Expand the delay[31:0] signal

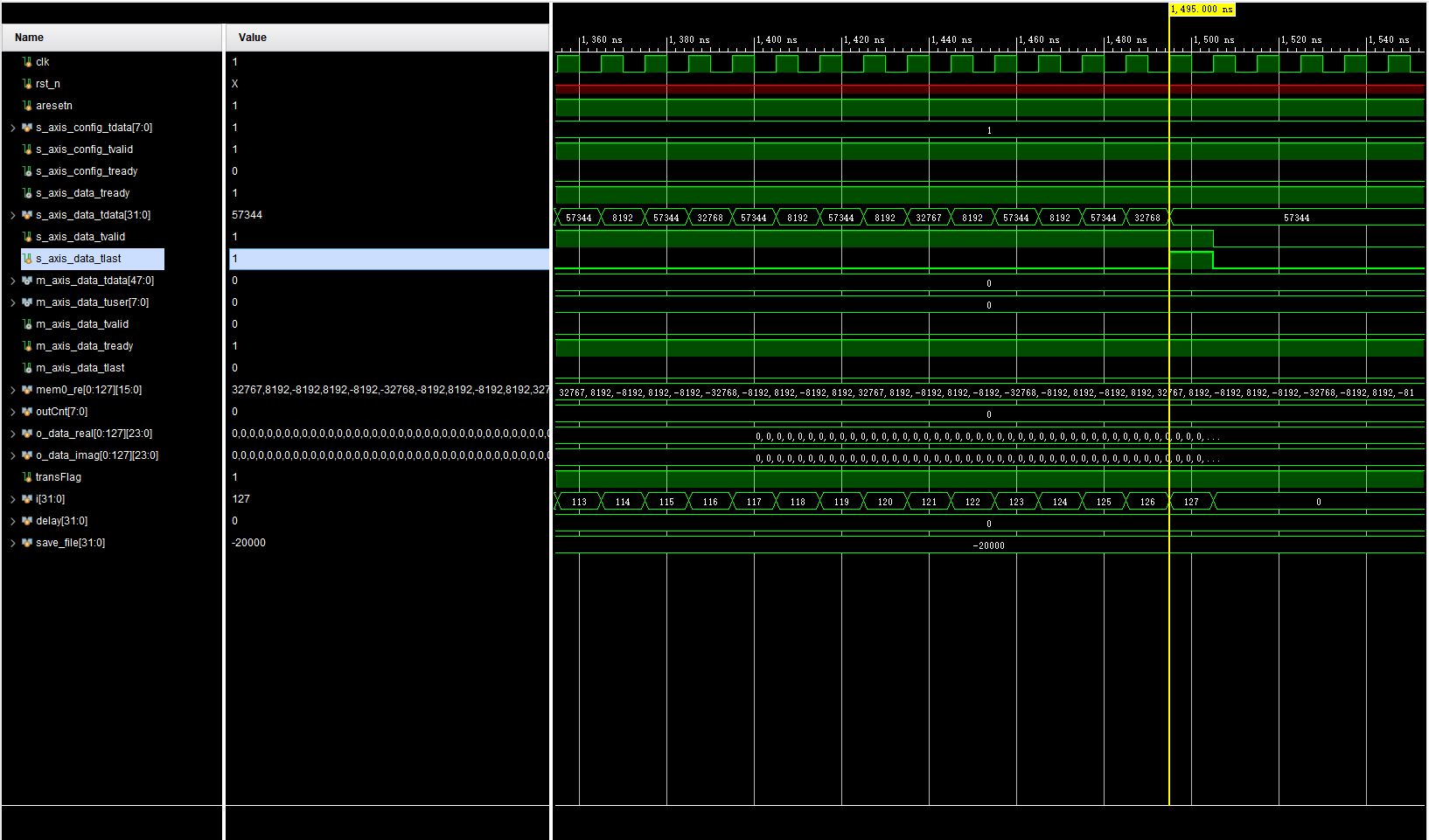[12, 521]
